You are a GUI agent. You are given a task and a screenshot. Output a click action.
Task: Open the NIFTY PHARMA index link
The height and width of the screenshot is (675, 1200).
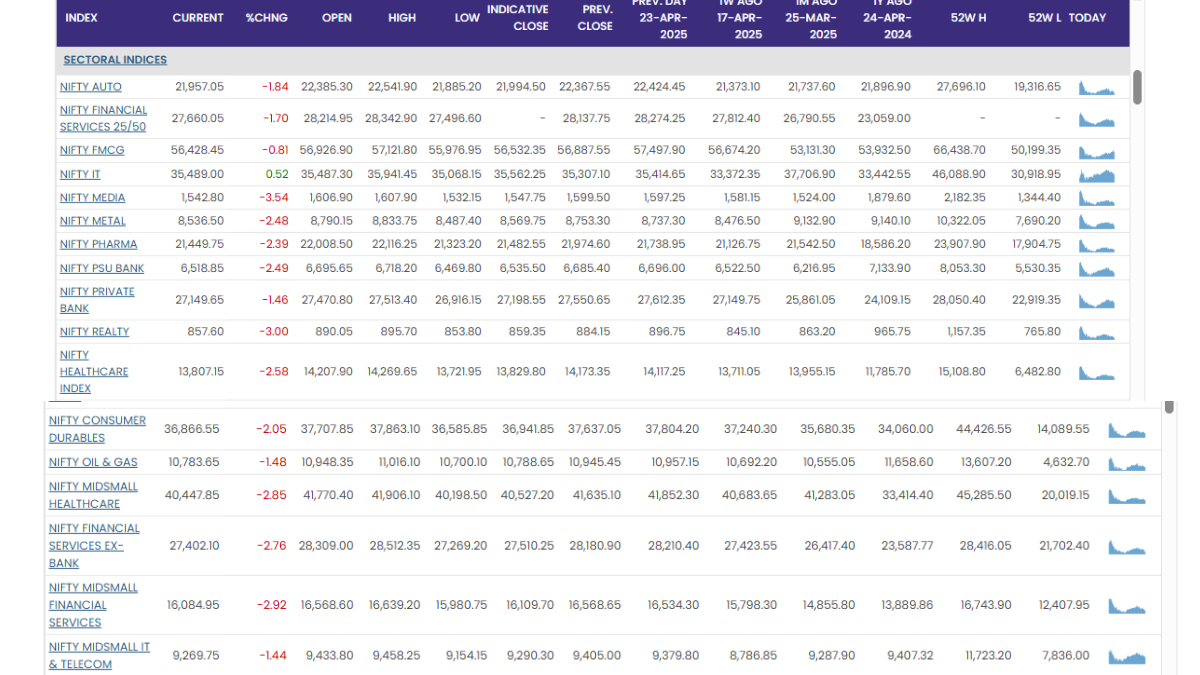(99, 244)
